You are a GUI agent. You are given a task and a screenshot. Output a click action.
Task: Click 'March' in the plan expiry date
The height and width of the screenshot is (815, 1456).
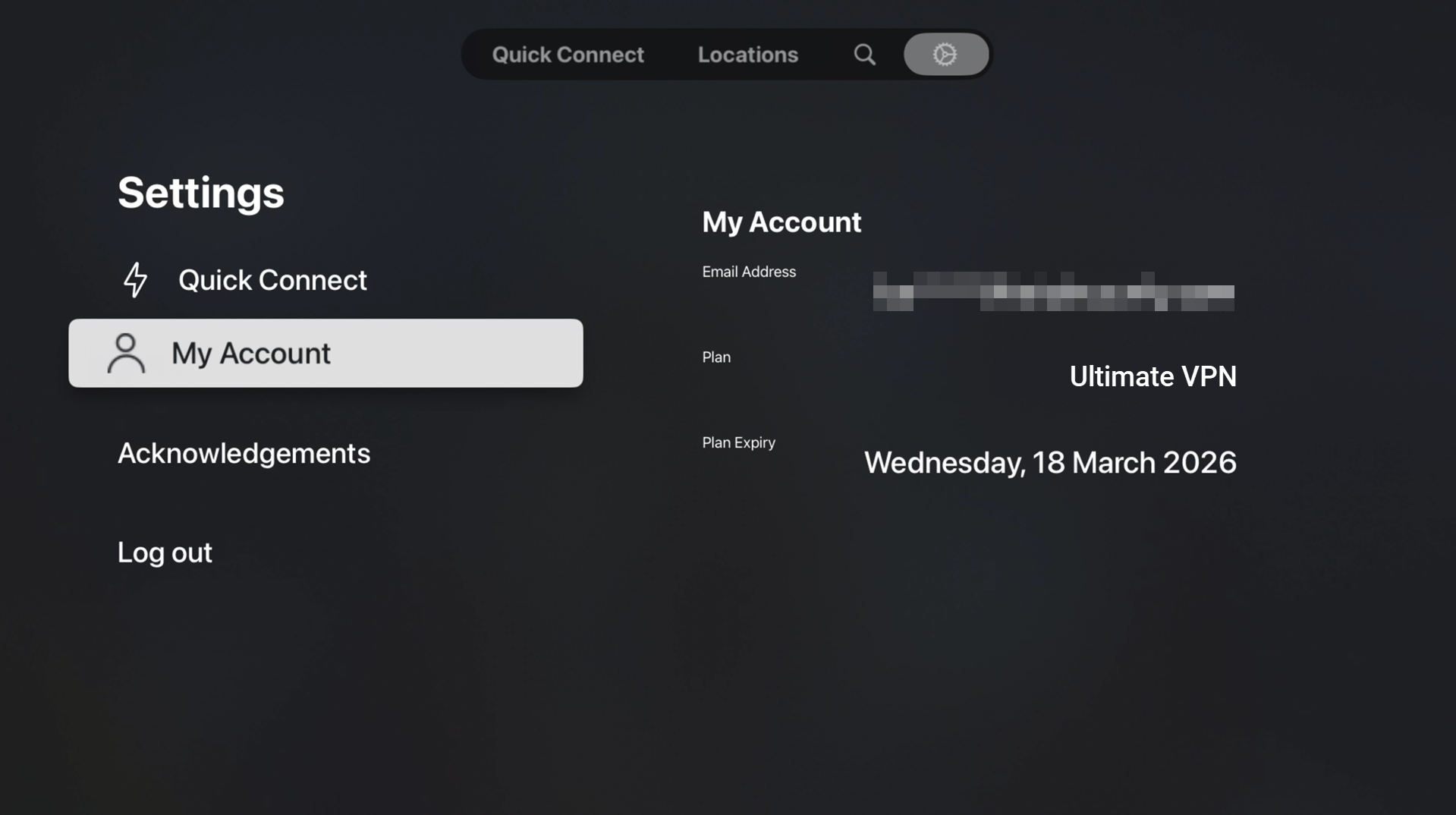[1113, 463]
